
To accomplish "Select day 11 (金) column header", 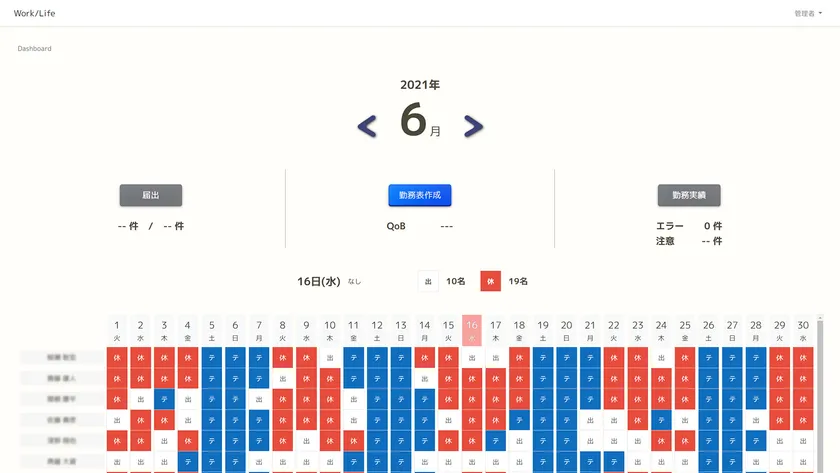I will 353,330.
